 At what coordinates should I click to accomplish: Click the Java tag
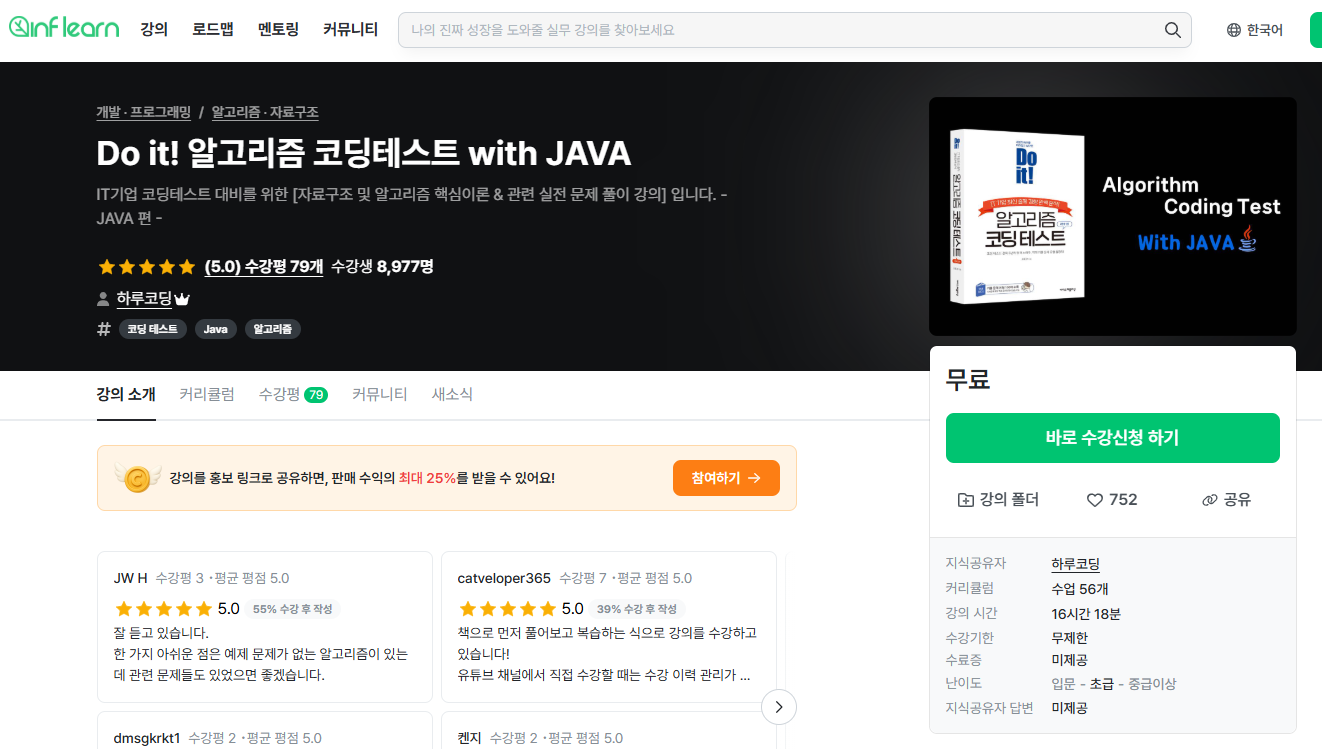(x=216, y=329)
